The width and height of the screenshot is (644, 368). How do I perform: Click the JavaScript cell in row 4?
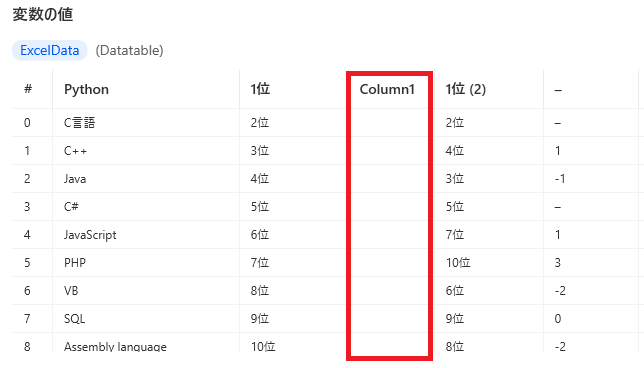click(90, 235)
